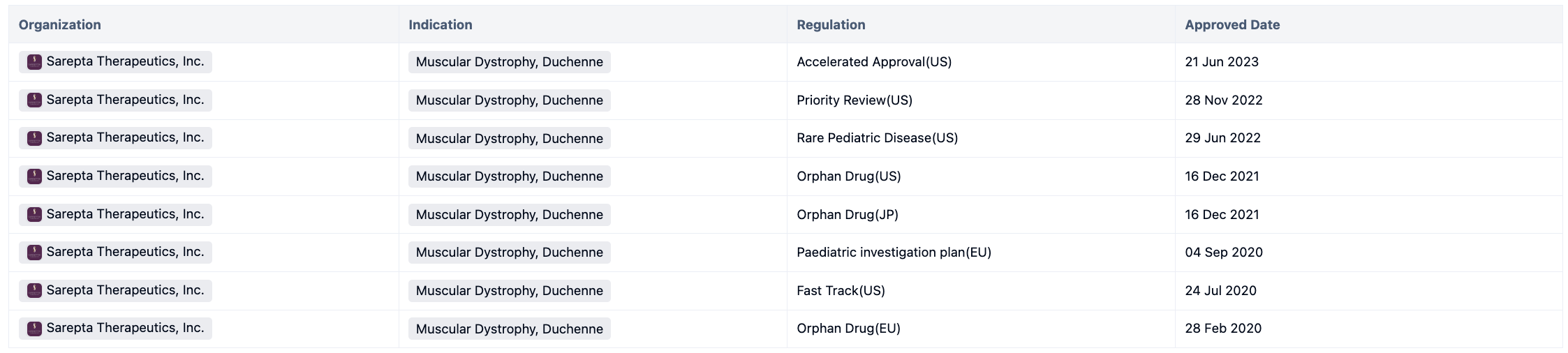
Task: Click Sarepta logo icon in Rare Pediatric Disease row
Action: pyautogui.click(x=34, y=138)
